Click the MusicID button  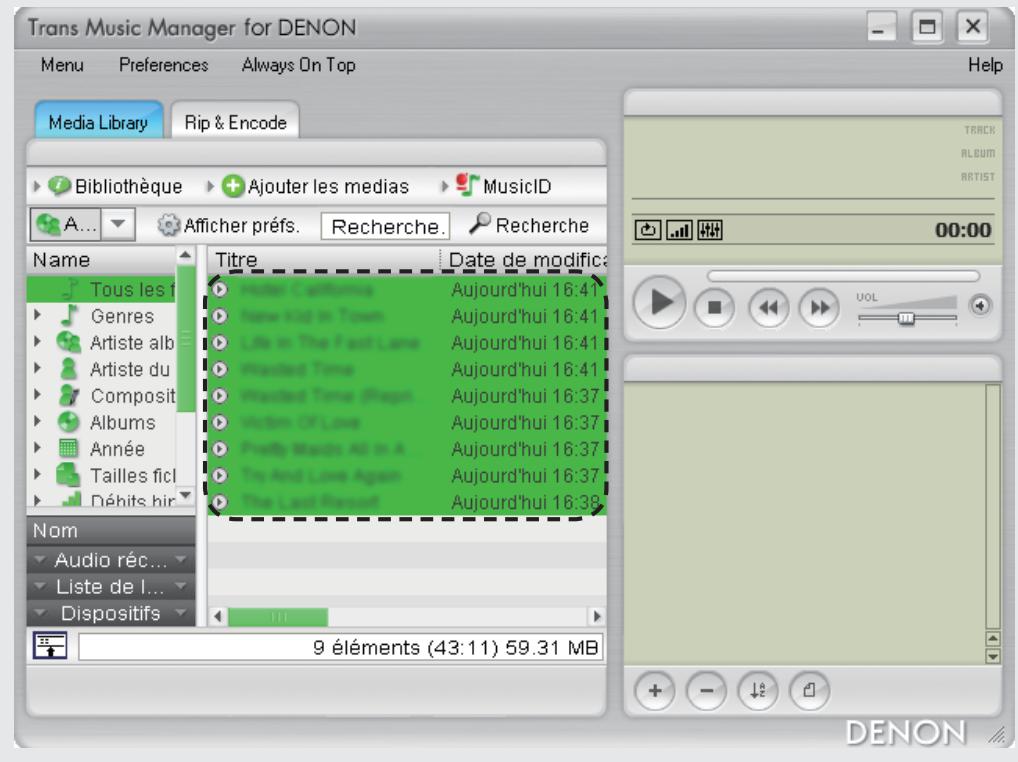(x=503, y=186)
